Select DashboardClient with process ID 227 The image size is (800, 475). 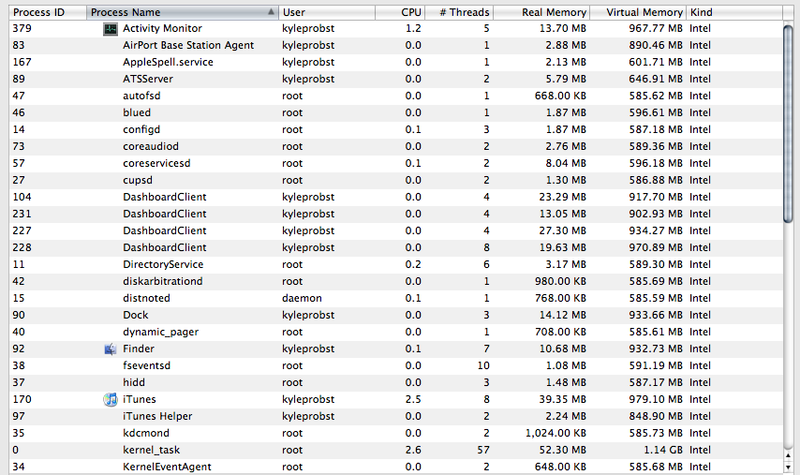point(395,231)
